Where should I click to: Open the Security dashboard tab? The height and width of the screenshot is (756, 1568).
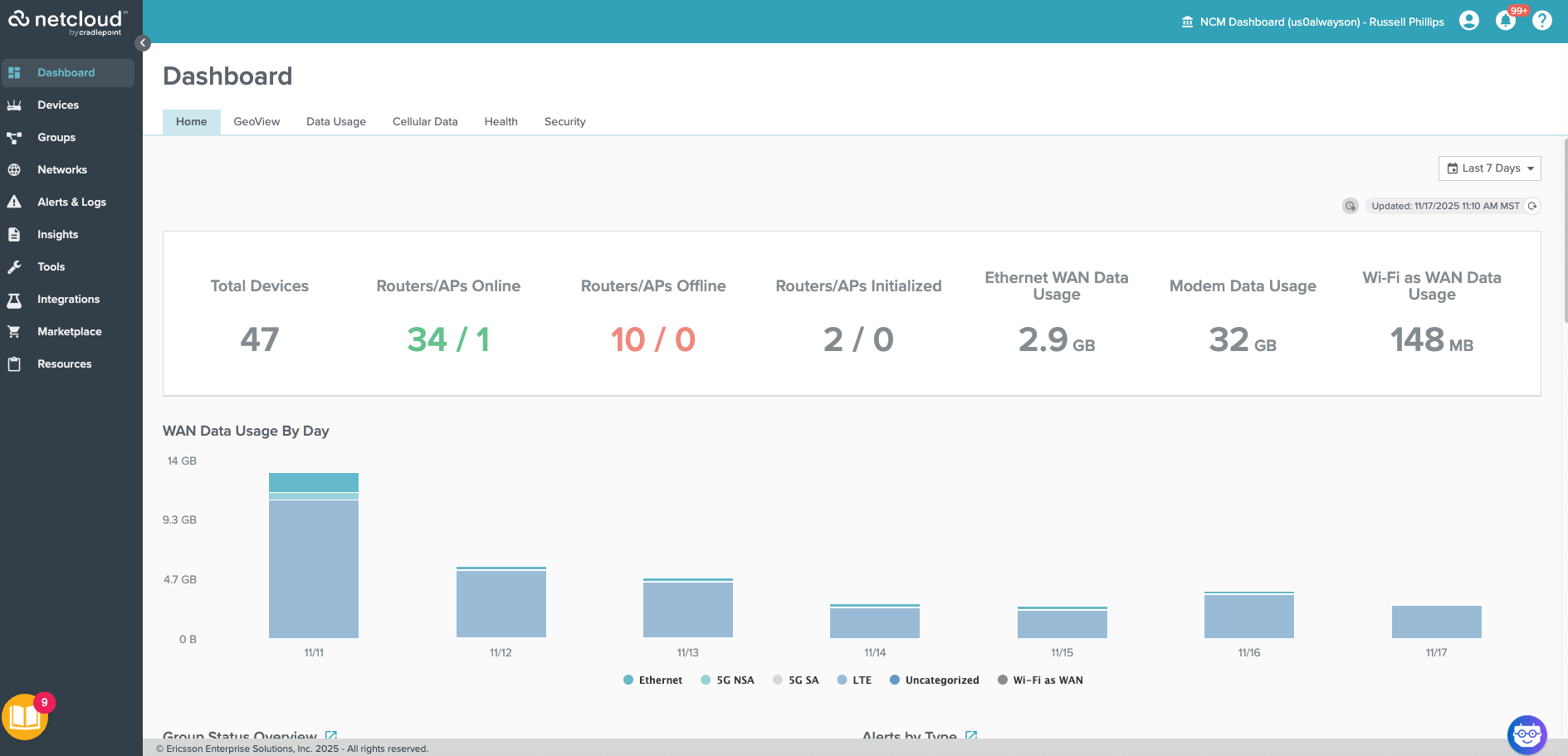pos(564,121)
